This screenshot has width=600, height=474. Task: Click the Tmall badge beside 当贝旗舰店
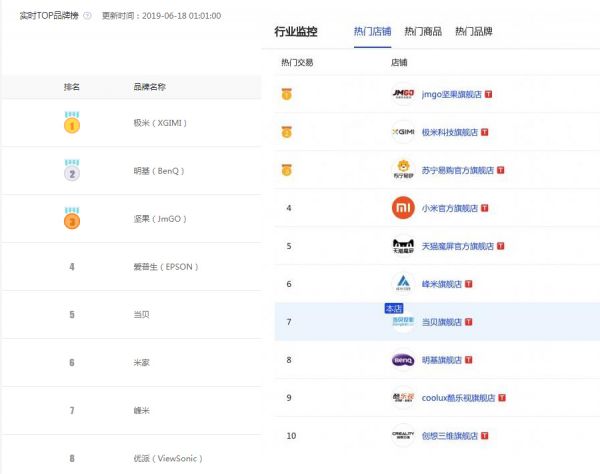coord(468,322)
